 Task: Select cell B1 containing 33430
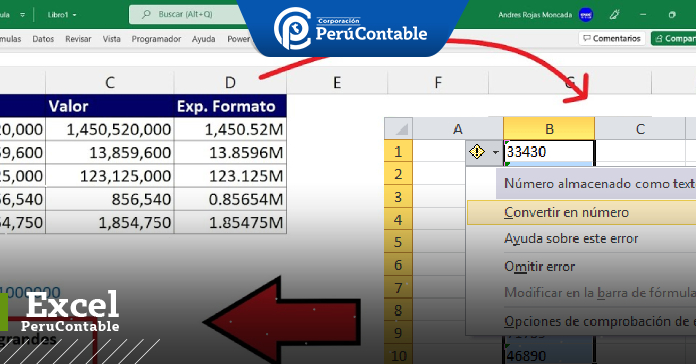[549, 152]
